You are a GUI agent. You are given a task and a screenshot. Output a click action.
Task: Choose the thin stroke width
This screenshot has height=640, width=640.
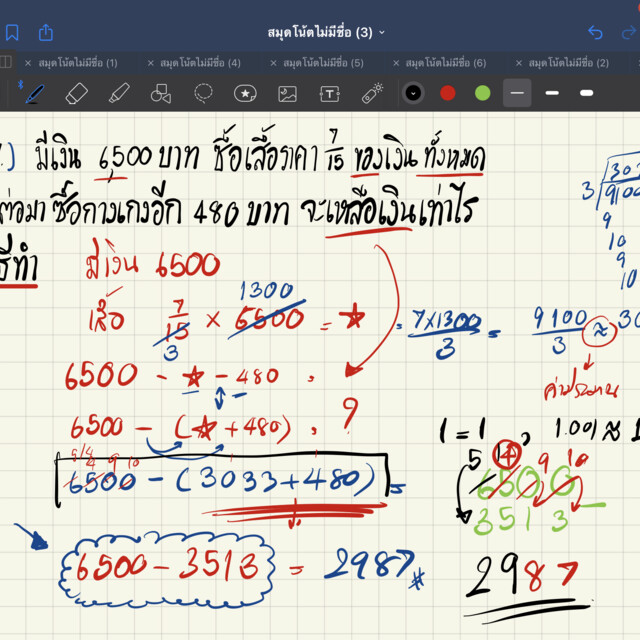pyautogui.click(x=517, y=93)
